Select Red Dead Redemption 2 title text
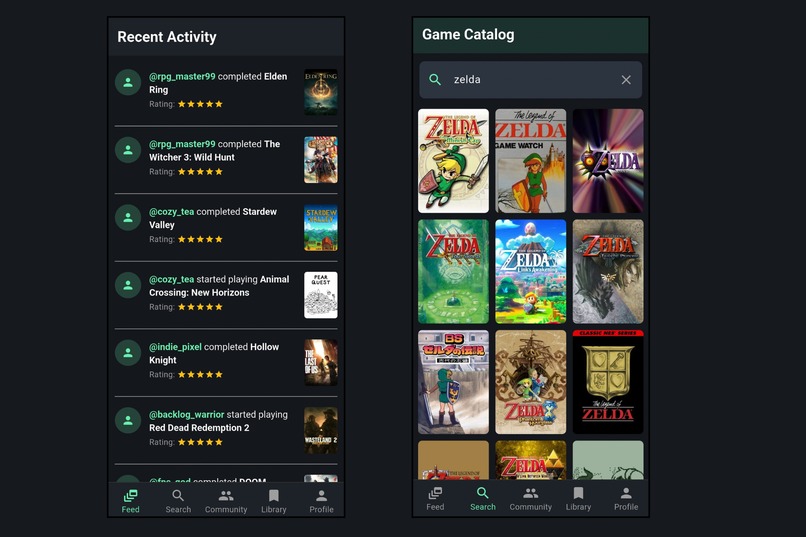806x537 pixels. 199,428
